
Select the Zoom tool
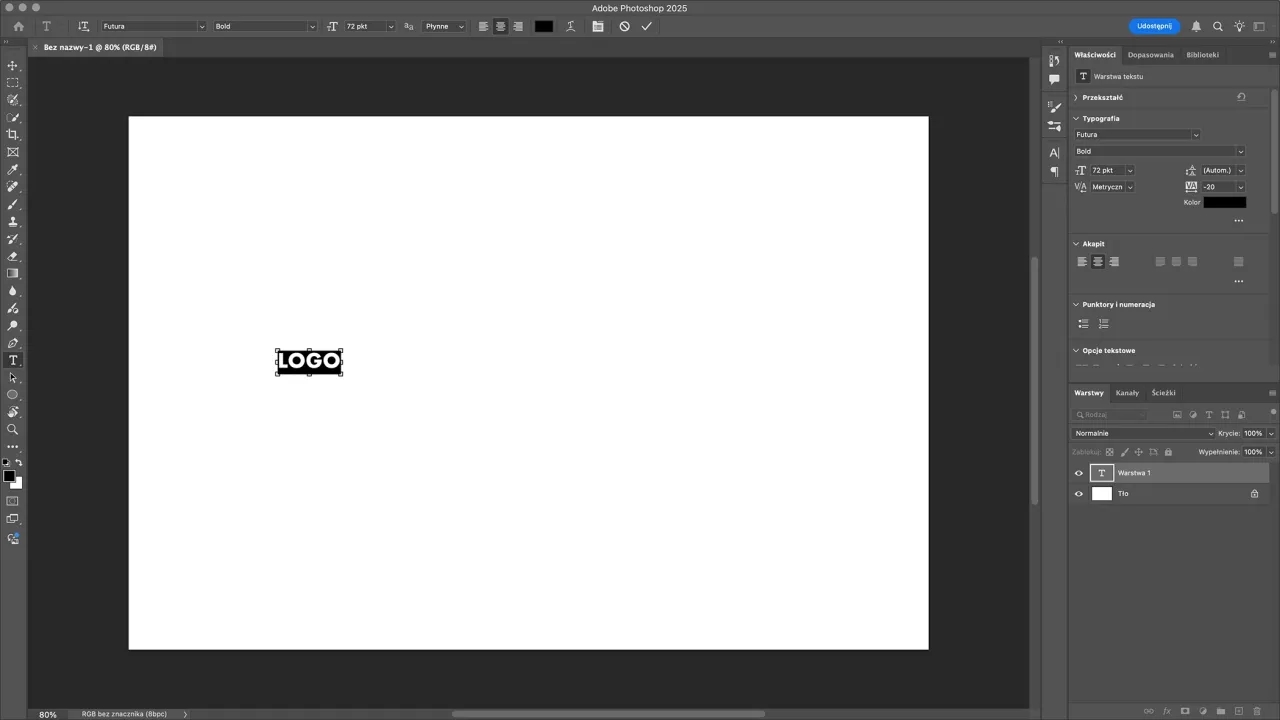(x=13, y=430)
